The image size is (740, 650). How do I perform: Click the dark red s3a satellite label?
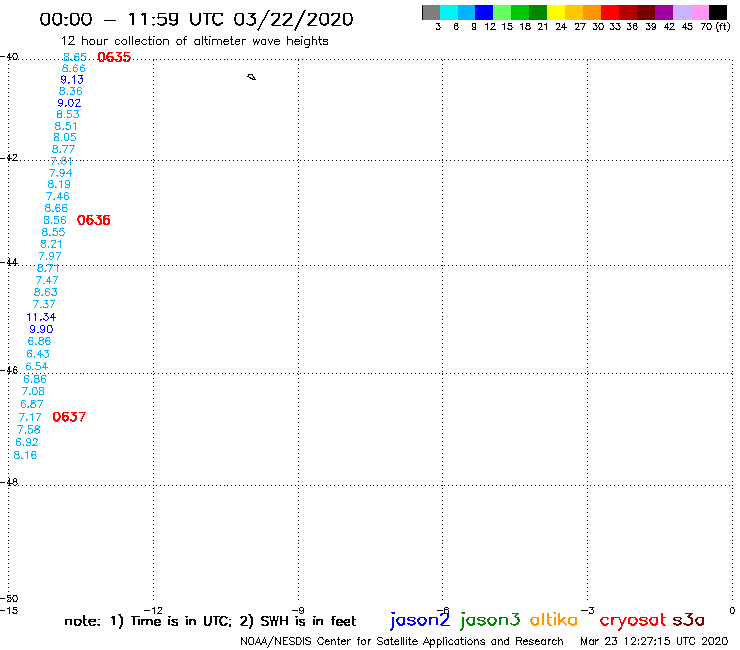[689, 620]
